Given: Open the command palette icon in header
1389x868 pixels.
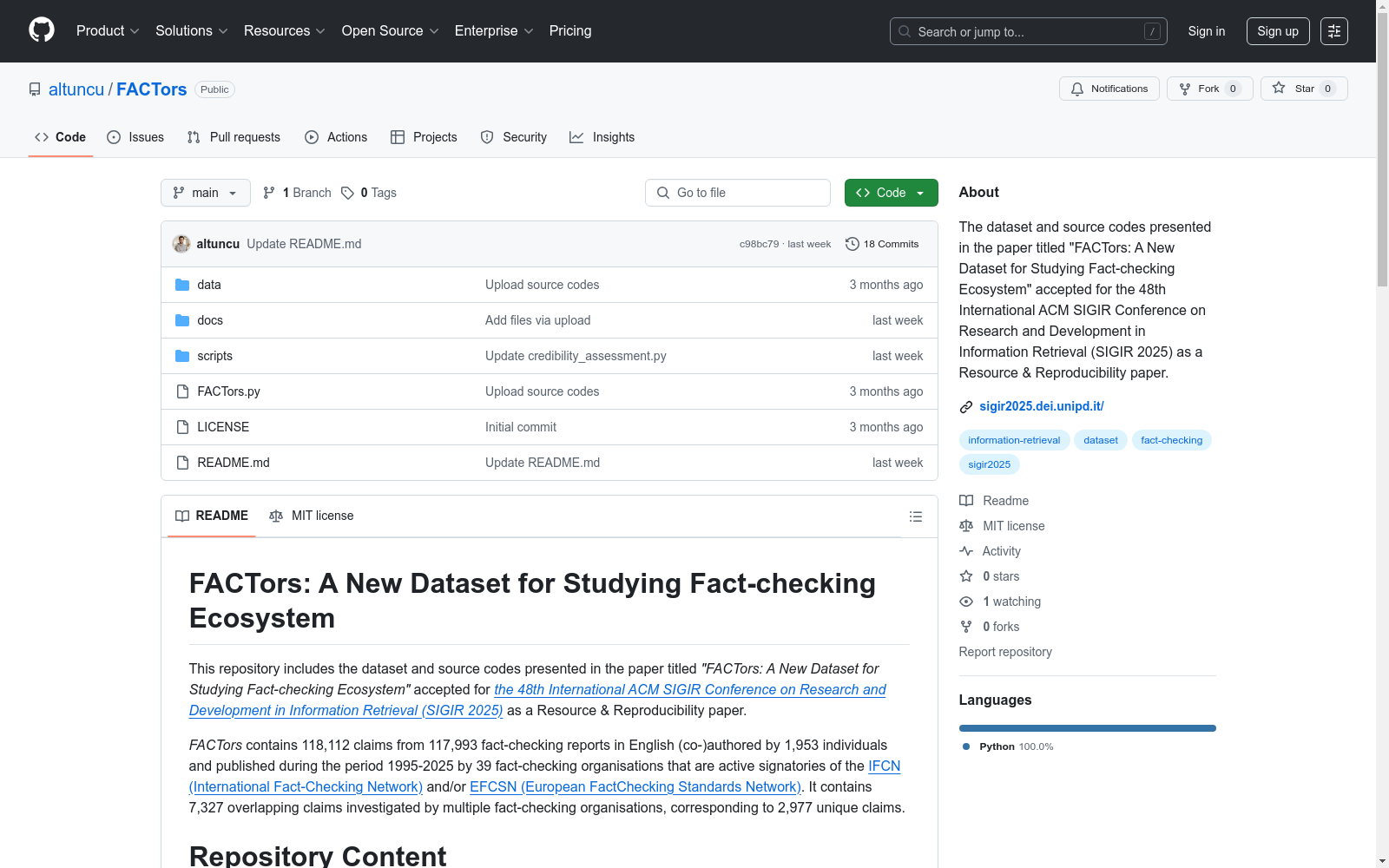Looking at the screenshot, I should click(x=1333, y=31).
